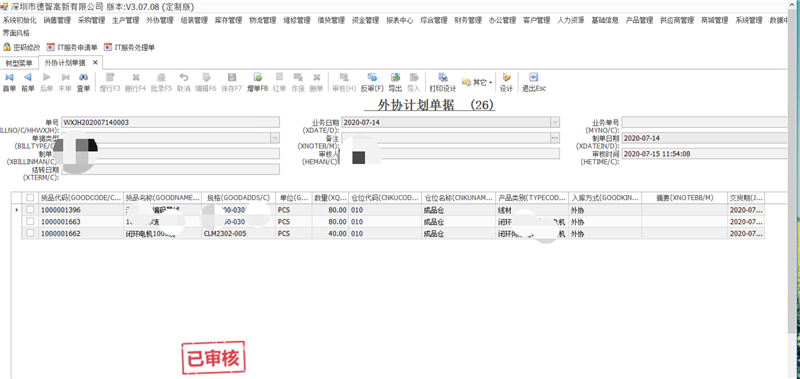Screen dimensions: 800x379
Task: Open the 设计 design tool
Action: tap(506, 82)
